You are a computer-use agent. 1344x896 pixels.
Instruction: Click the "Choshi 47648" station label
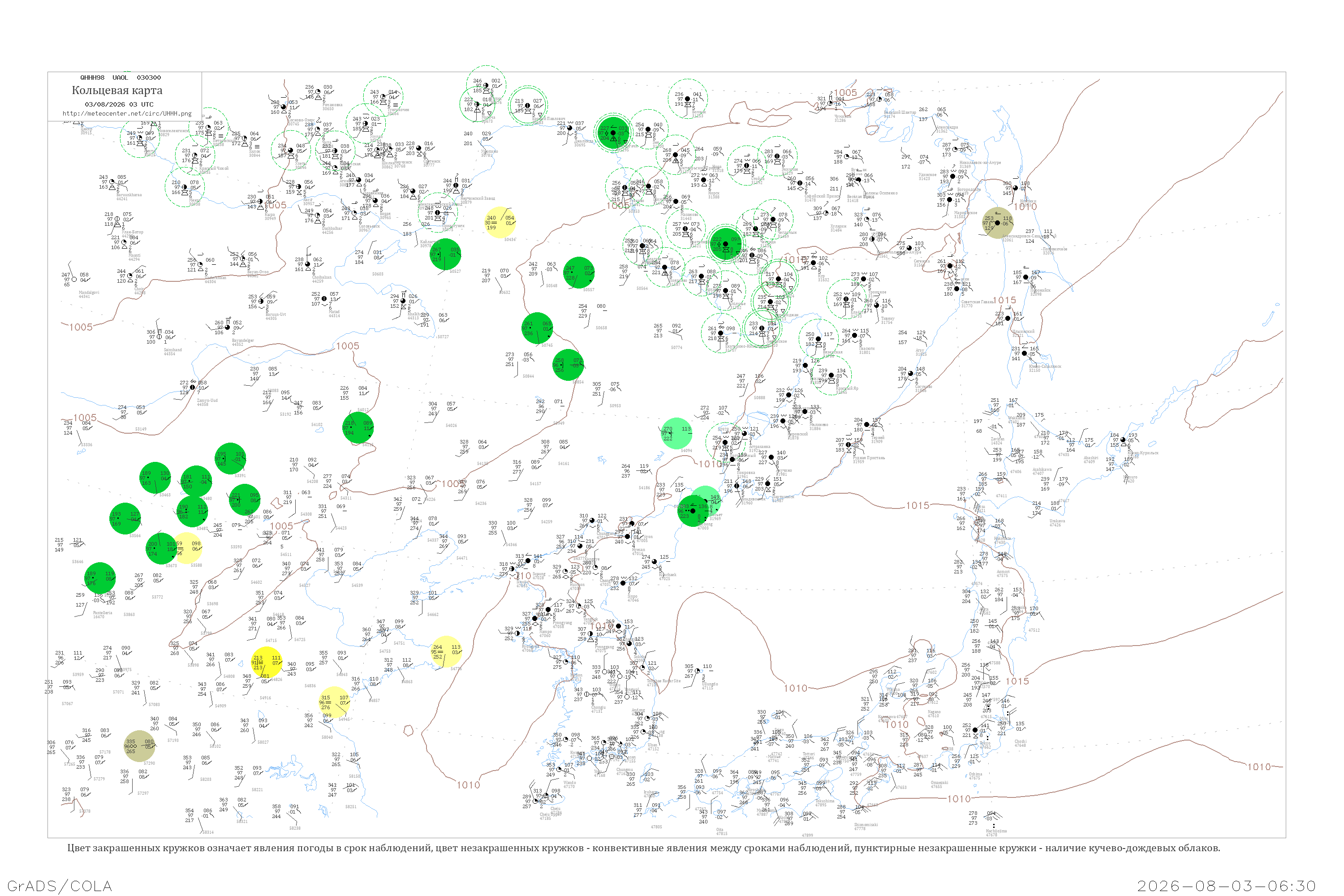click(1020, 743)
